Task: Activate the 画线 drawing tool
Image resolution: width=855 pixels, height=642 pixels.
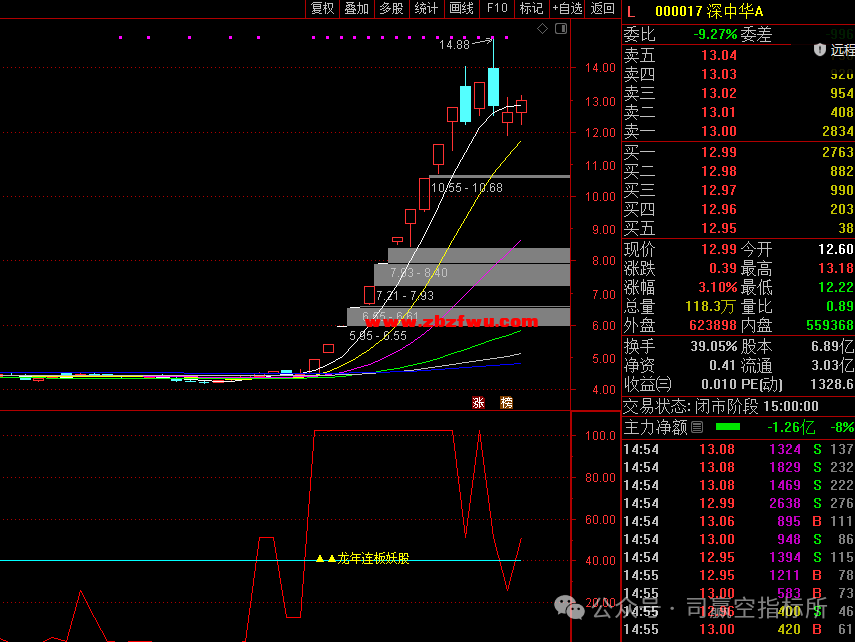Action: tap(461, 9)
